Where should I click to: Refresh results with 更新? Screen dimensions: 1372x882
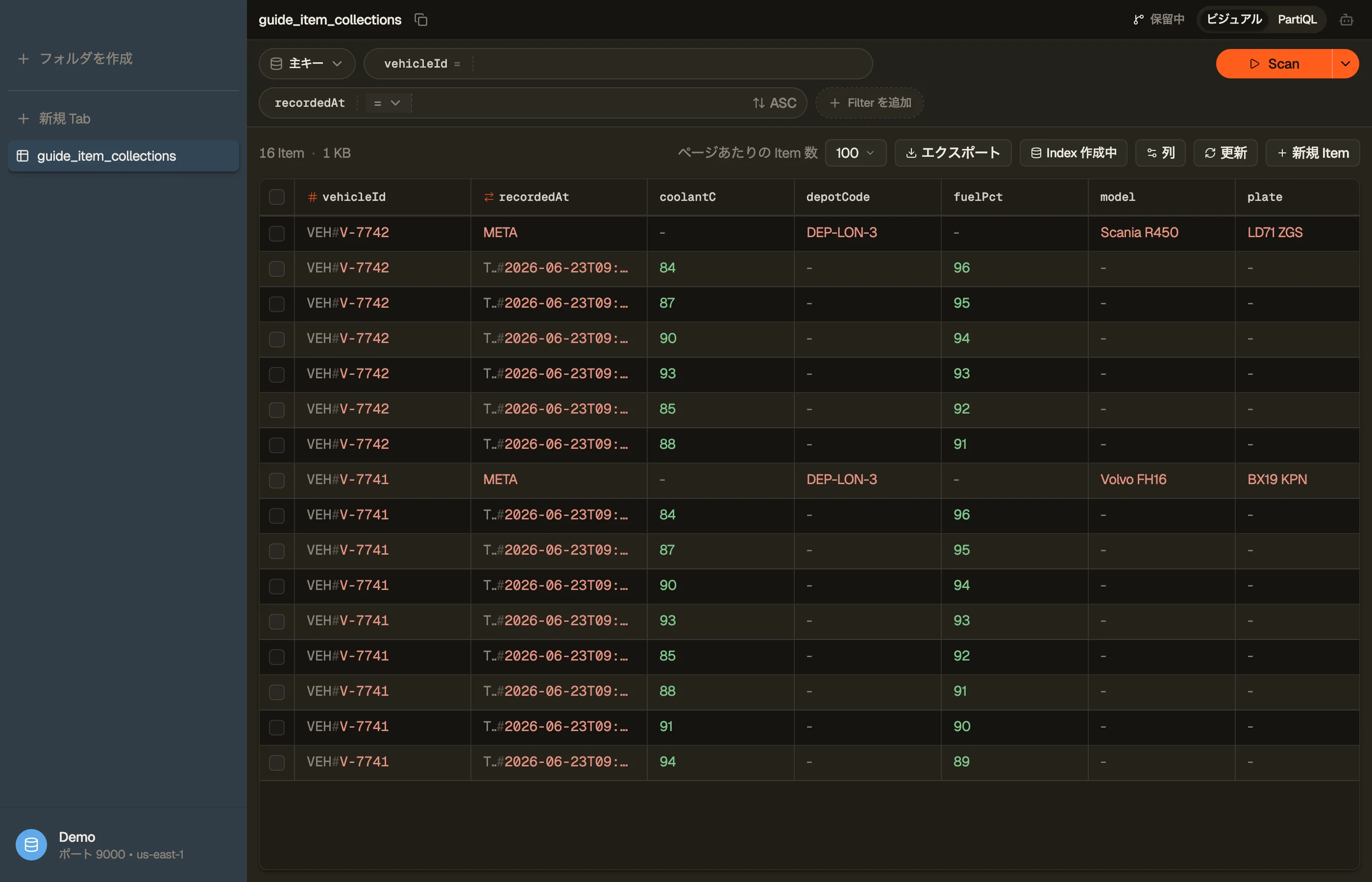pos(1225,153)
